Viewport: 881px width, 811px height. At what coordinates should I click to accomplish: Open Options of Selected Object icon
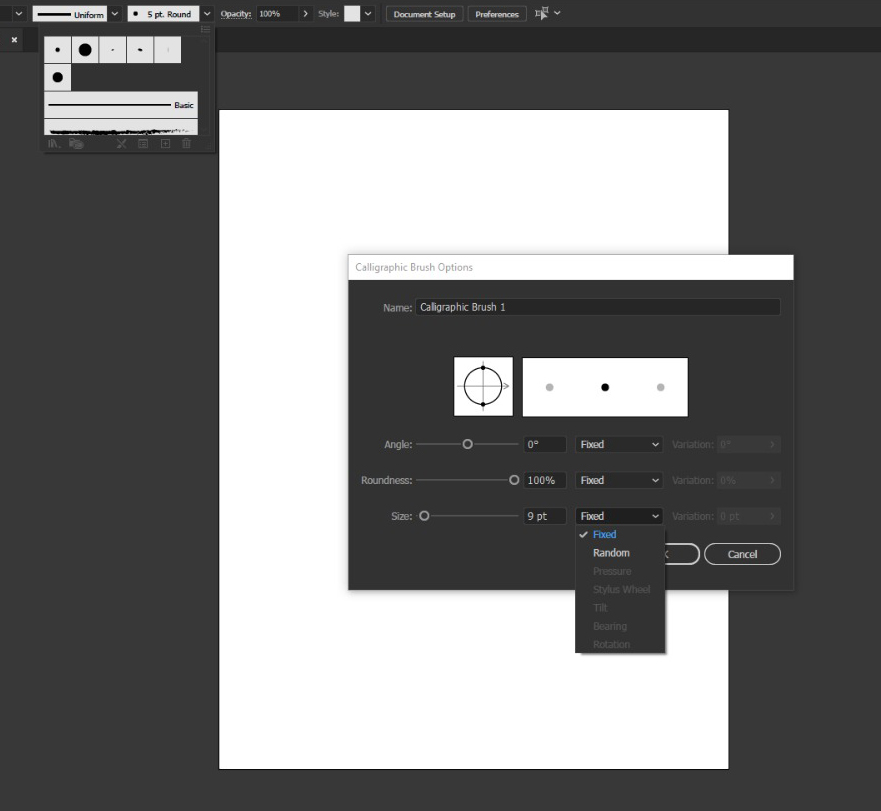[x=143, y=144]
